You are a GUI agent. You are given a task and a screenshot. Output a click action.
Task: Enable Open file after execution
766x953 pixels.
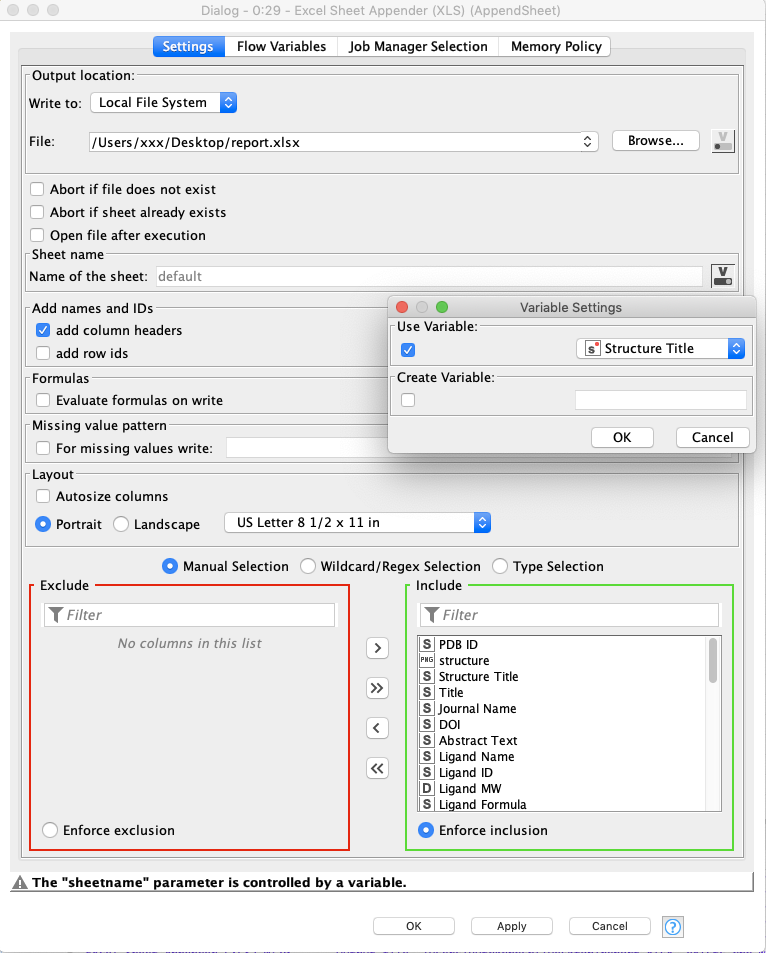tap(37, 235)
